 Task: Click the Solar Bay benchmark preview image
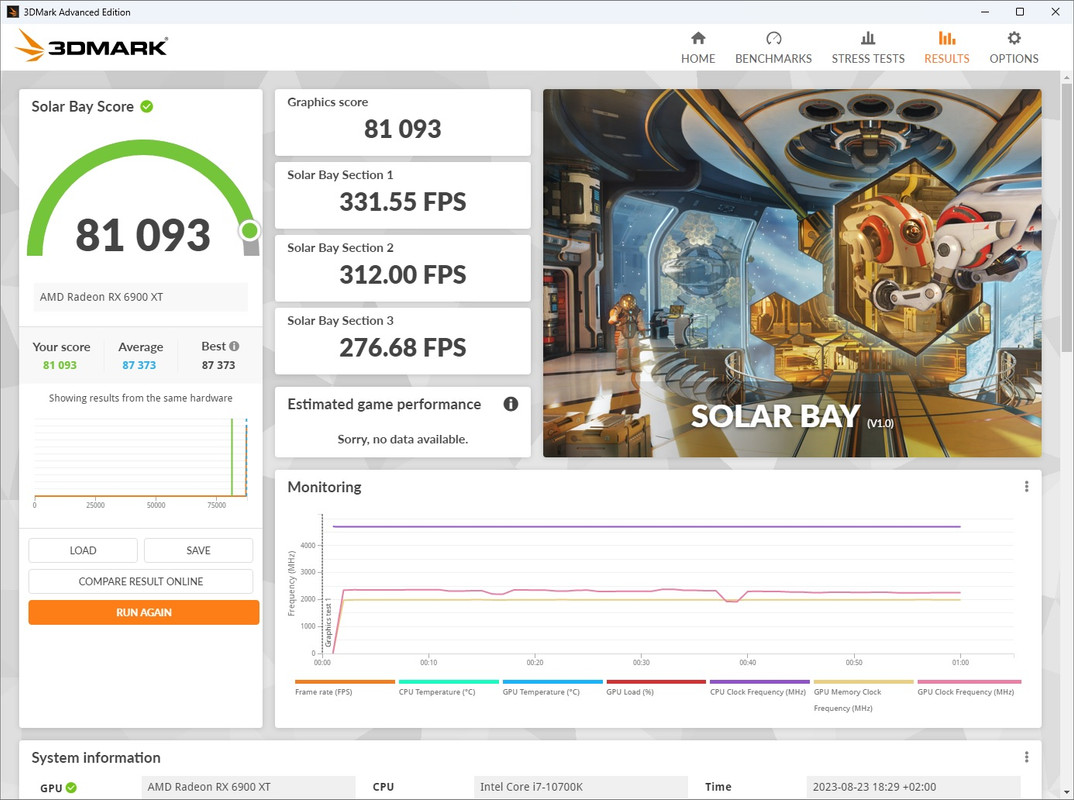point(792,273)
